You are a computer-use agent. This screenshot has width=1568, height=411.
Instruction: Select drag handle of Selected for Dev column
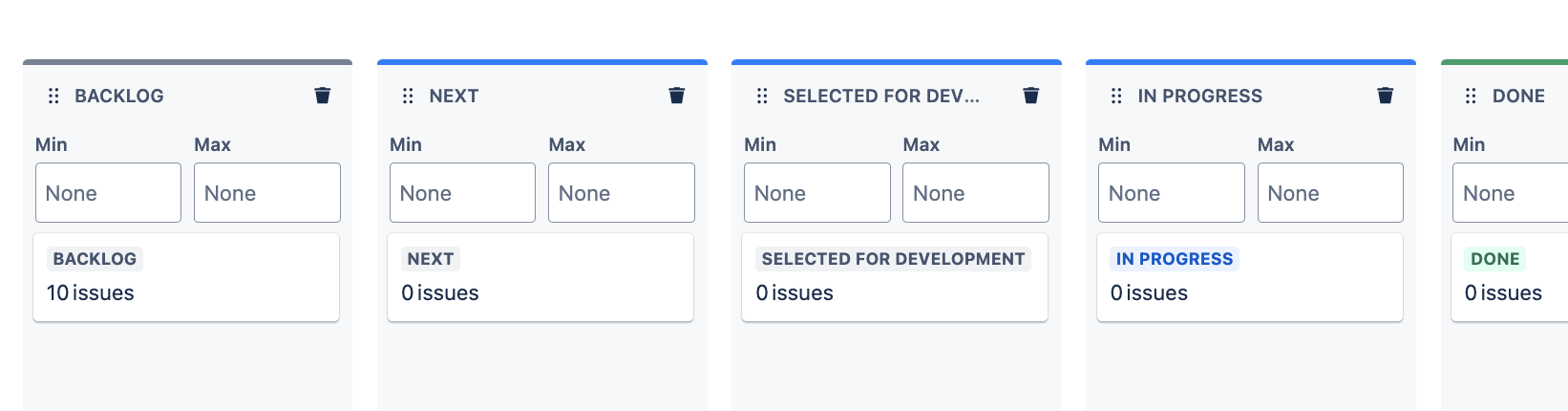(762, 96)
